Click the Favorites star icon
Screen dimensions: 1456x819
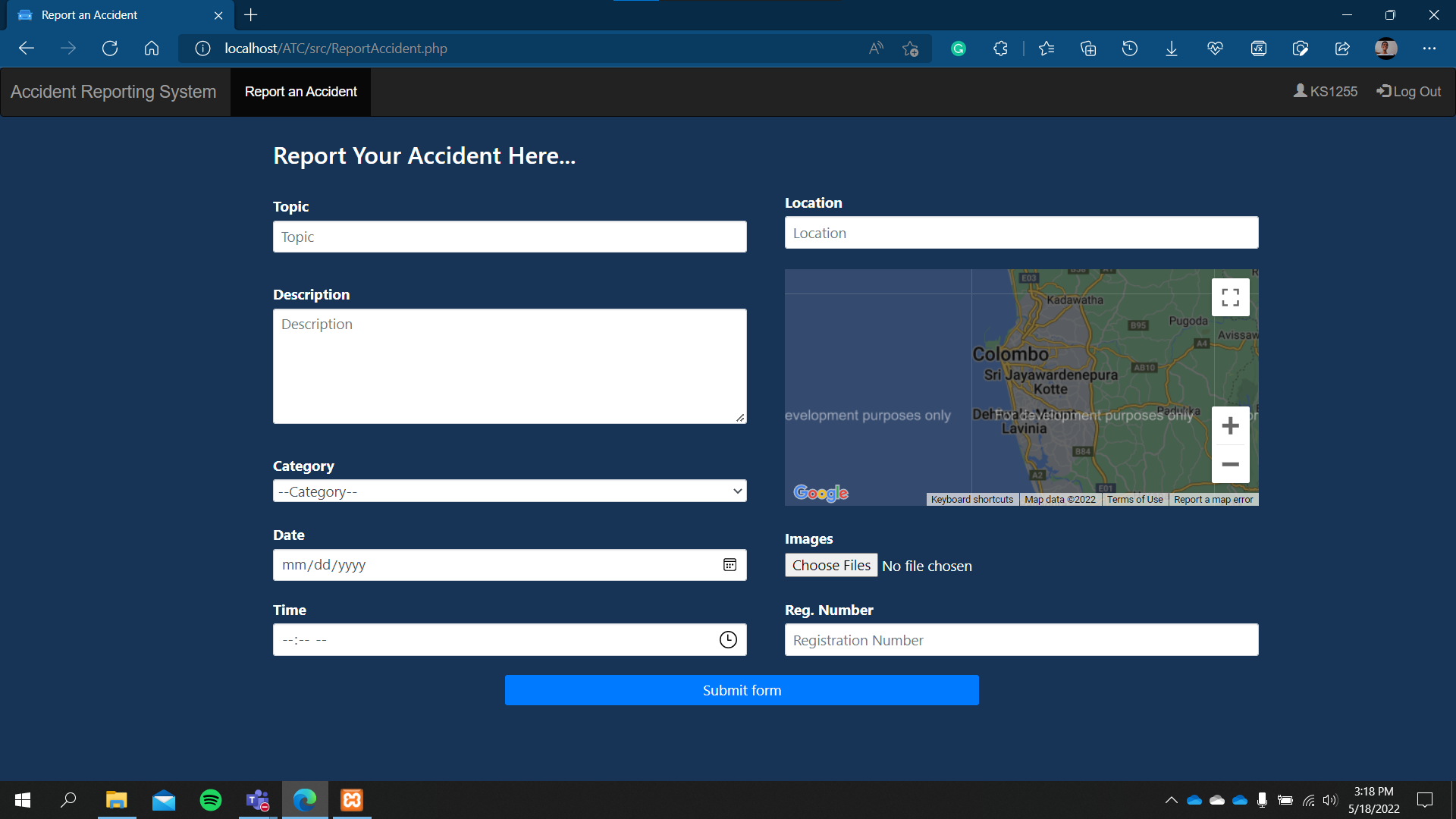click(1046, 48)
